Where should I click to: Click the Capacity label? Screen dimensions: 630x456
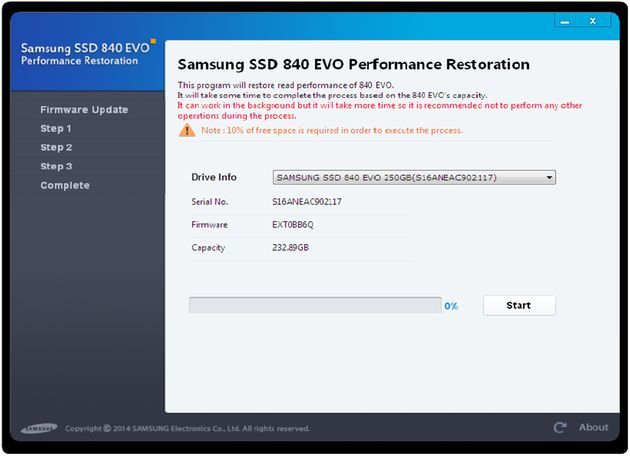coord(208,248)
